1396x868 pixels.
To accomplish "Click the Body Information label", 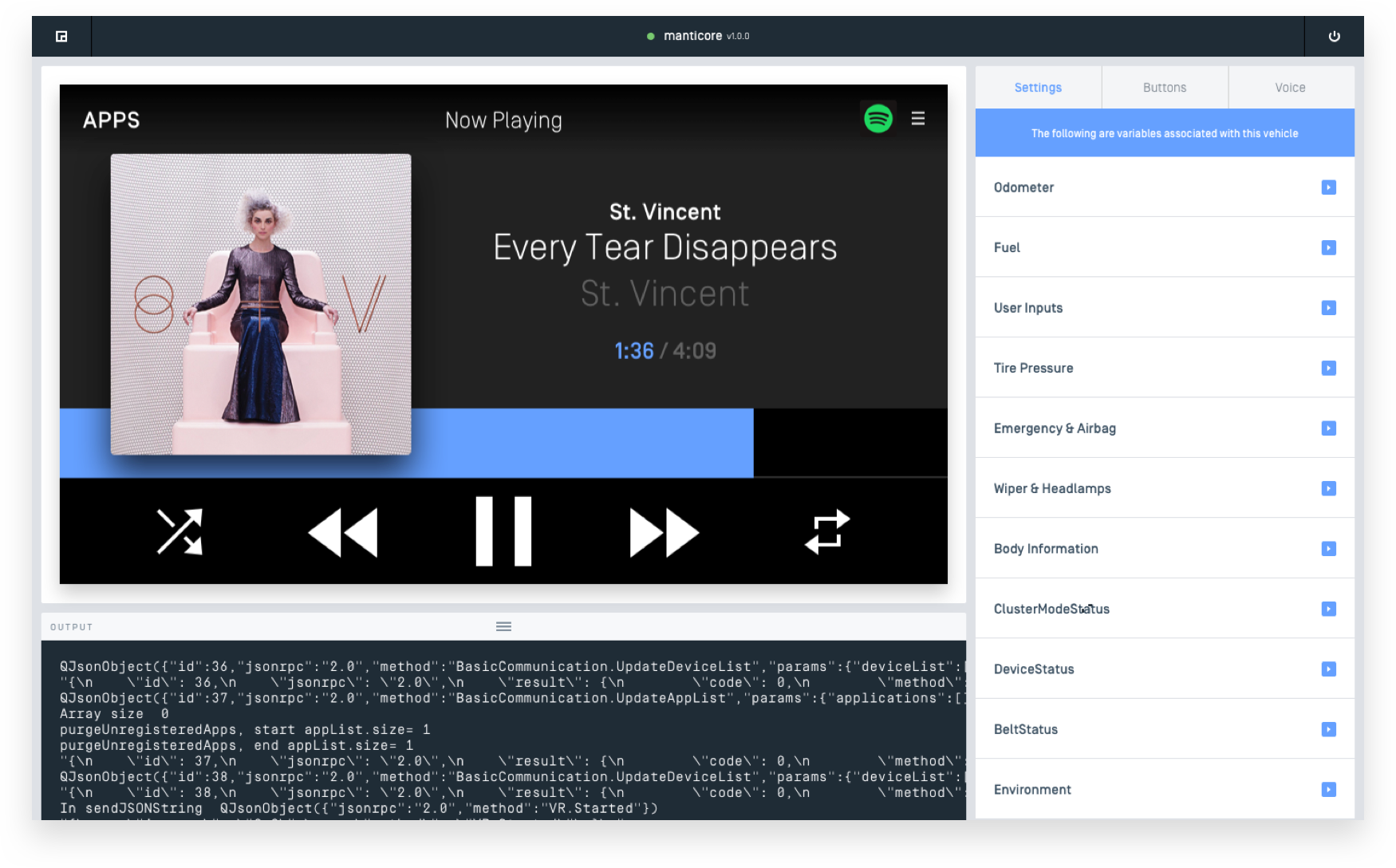I will point(1046,549).
